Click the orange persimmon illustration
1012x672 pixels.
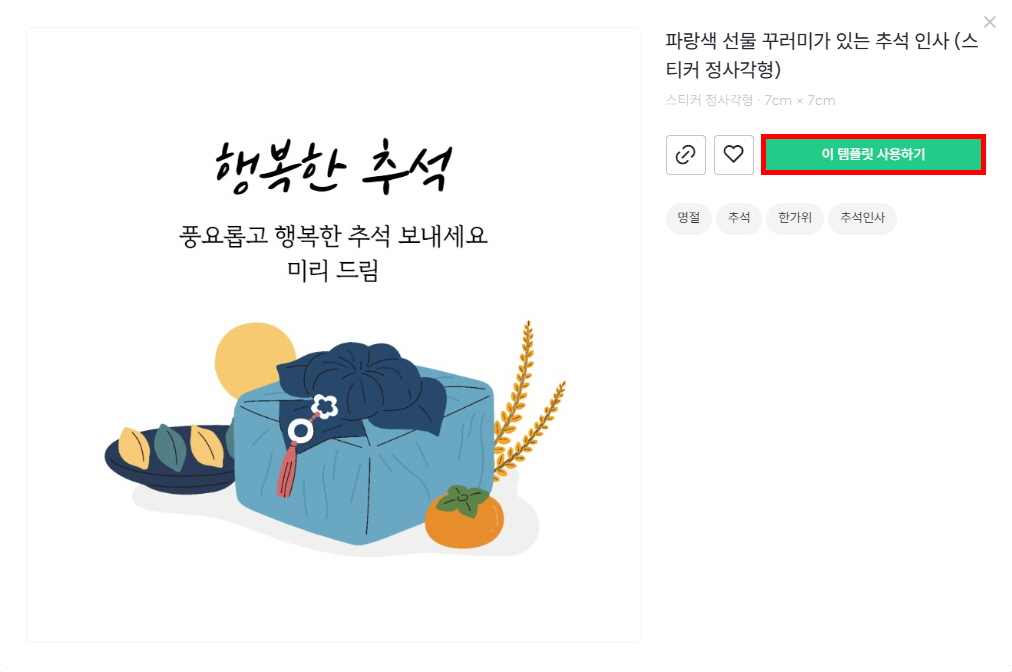[464, 518]
